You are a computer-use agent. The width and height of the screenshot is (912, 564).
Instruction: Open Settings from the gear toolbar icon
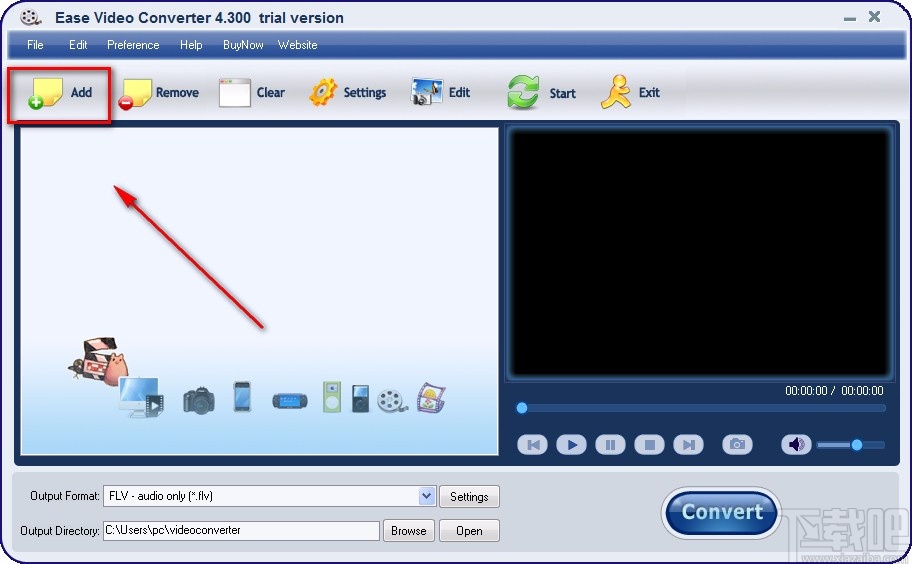pyautogui.click(x=347, y=93)
